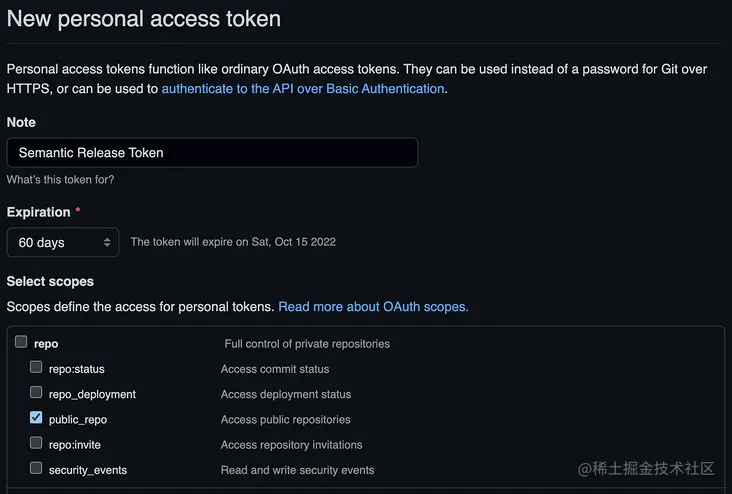Image resolution: width=732 pixels, height=494 pixels.
Task: Tick the repo_deployment checkbox
Action: pos(36,393)
